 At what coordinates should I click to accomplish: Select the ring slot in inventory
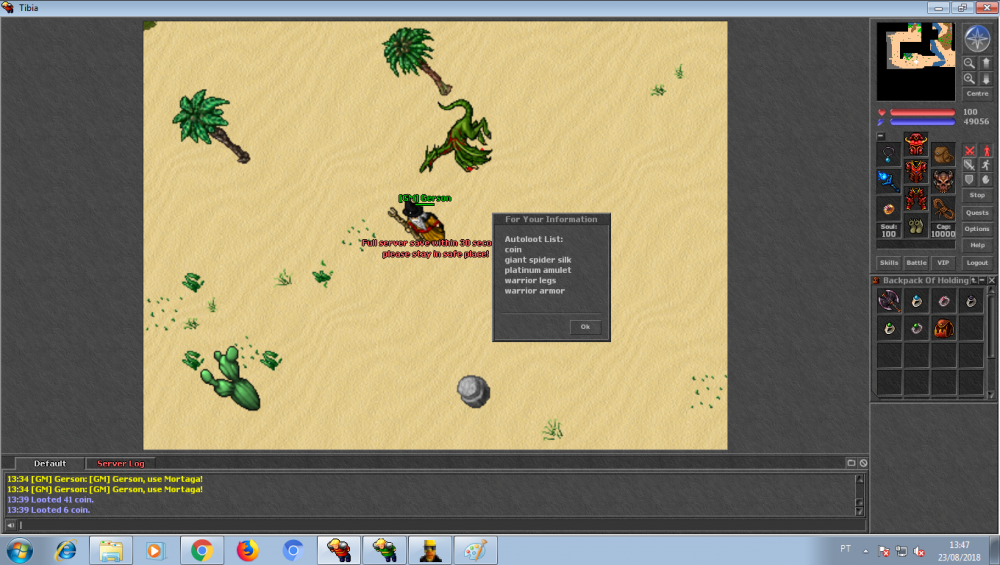888,209
